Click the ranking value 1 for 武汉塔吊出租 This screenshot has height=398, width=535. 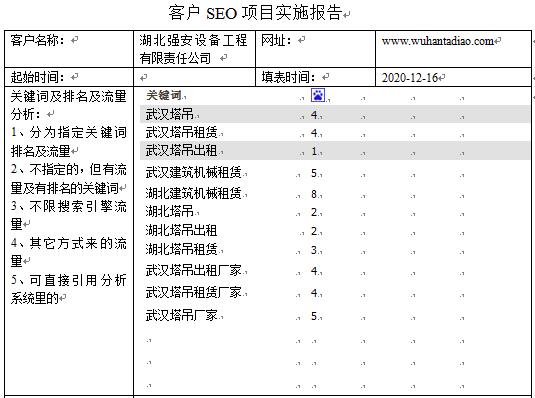[314, 151]
